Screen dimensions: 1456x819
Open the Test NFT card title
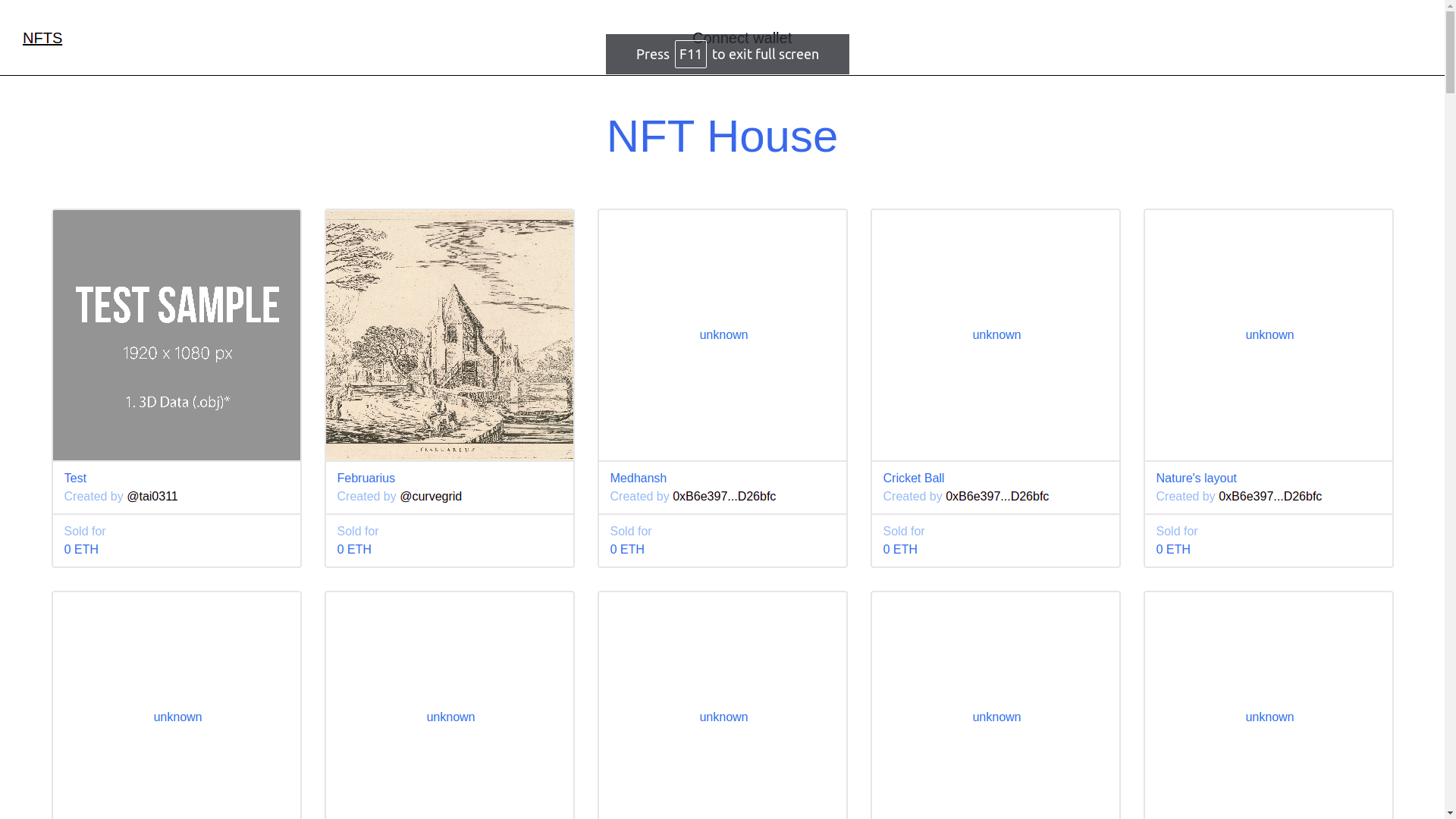(74, 478)
